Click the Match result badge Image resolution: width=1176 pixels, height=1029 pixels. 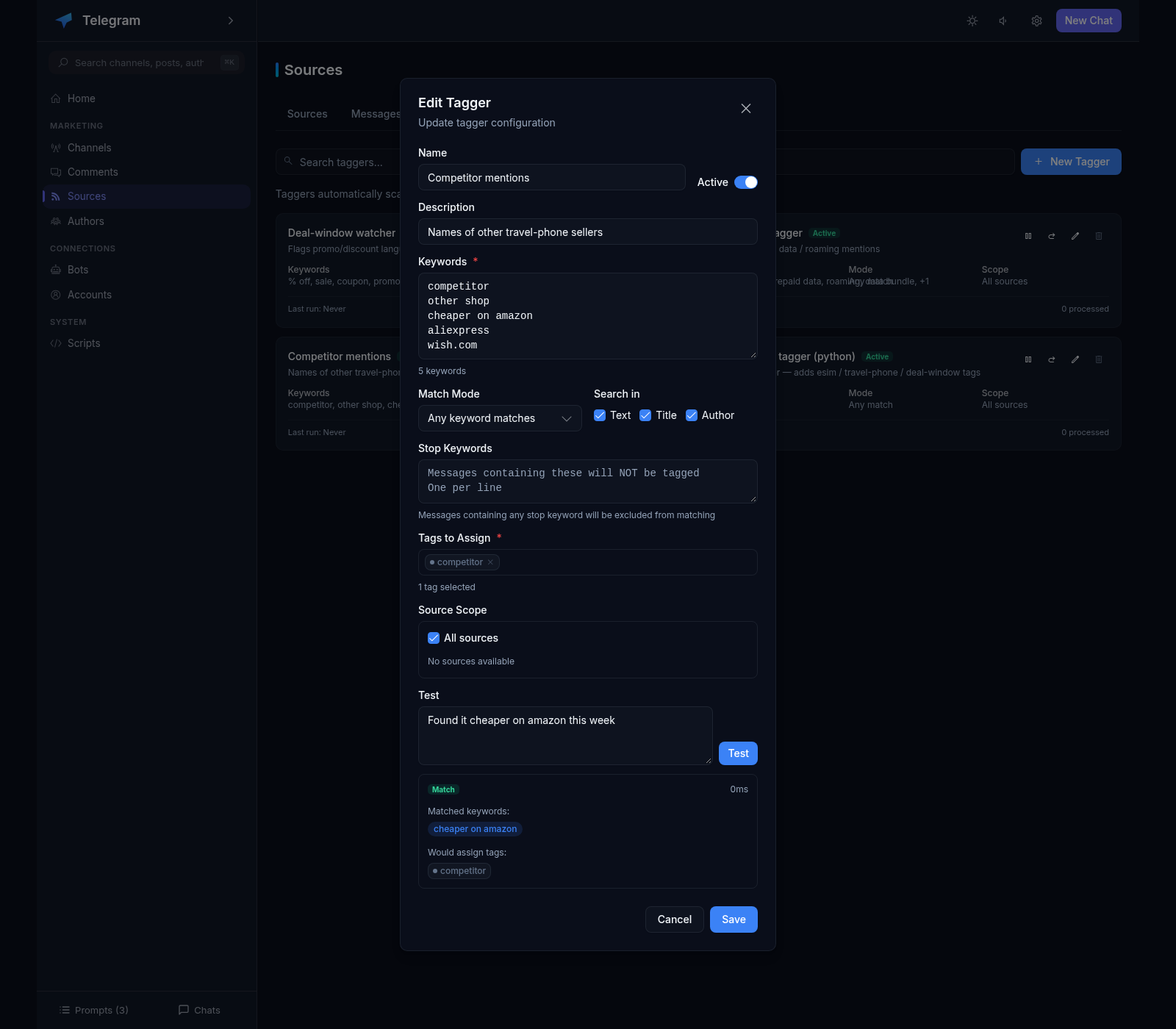click(x=443, y=789)
